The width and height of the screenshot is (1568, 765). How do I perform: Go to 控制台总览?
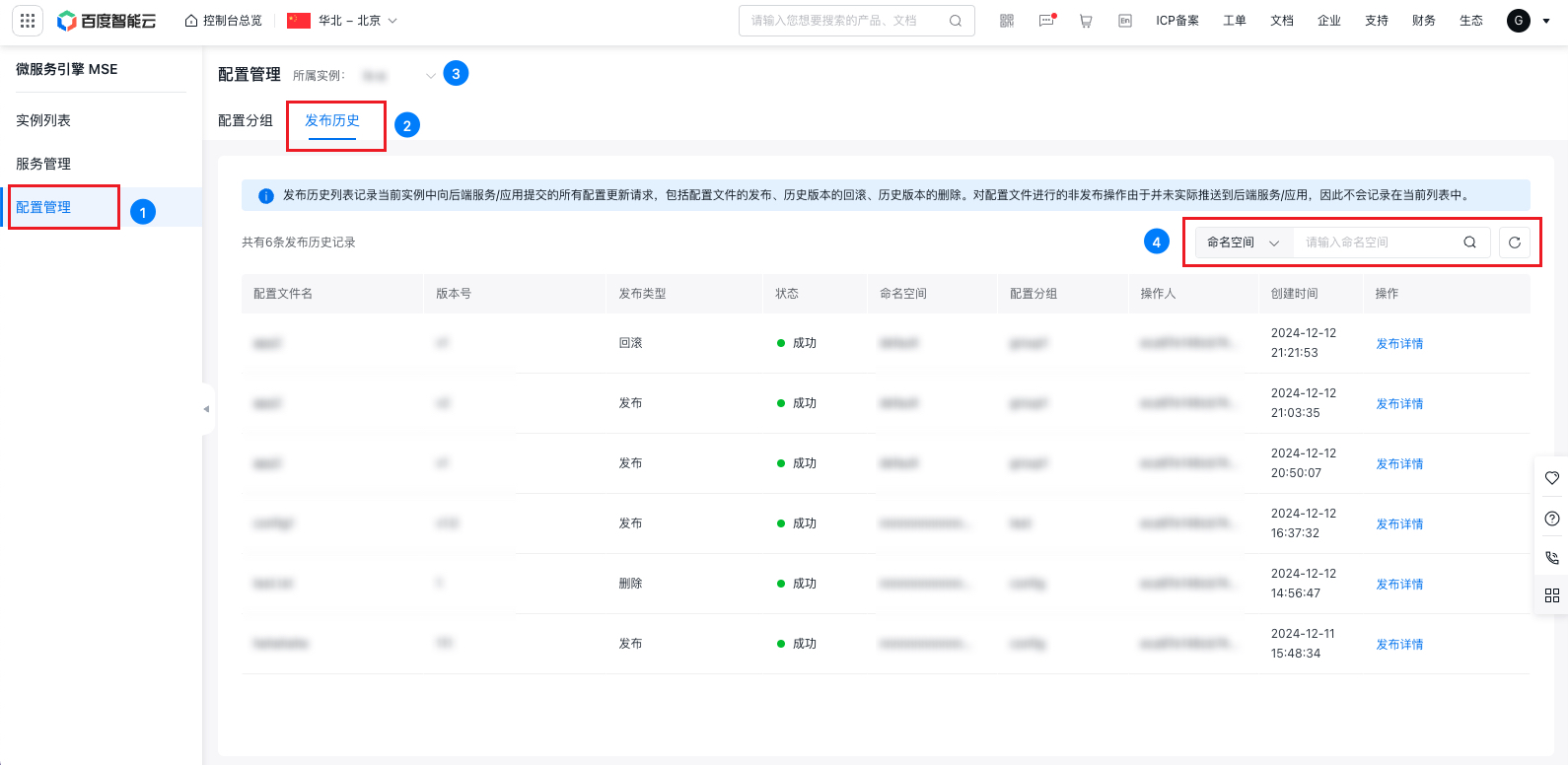coord(224,21)
